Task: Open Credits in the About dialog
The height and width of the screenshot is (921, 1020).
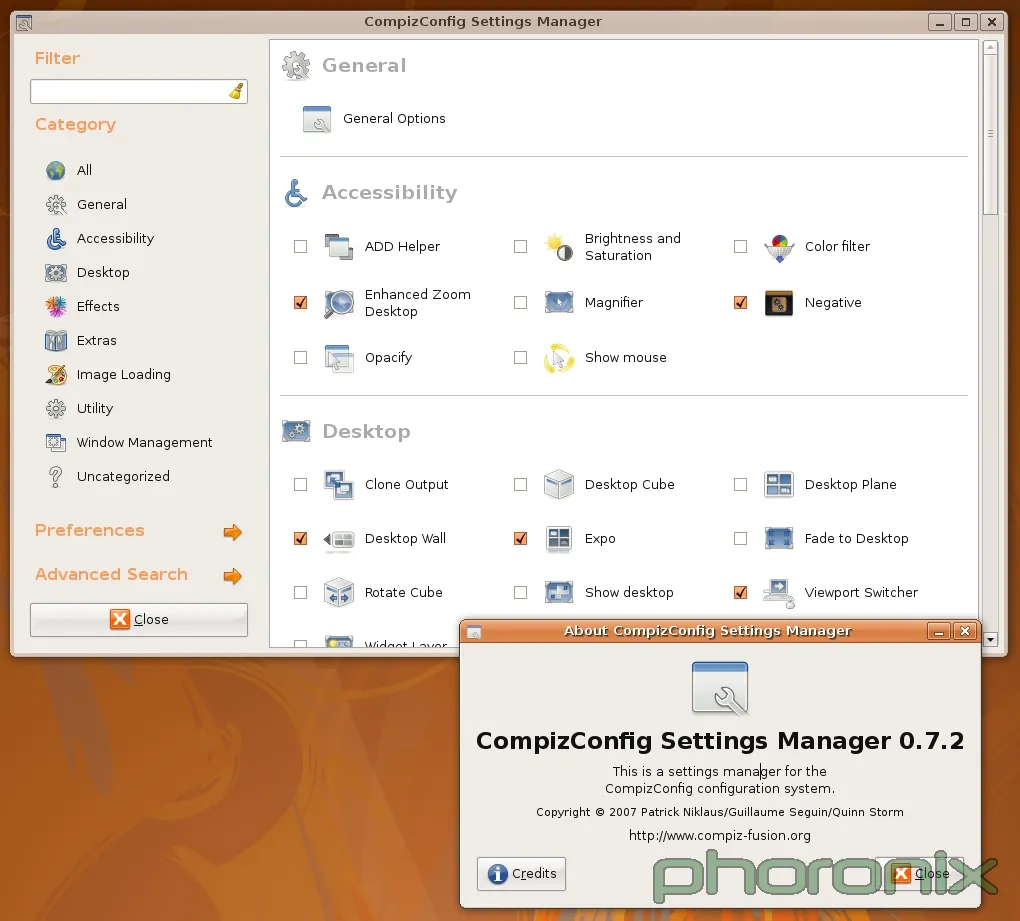Action: point(521,874)
